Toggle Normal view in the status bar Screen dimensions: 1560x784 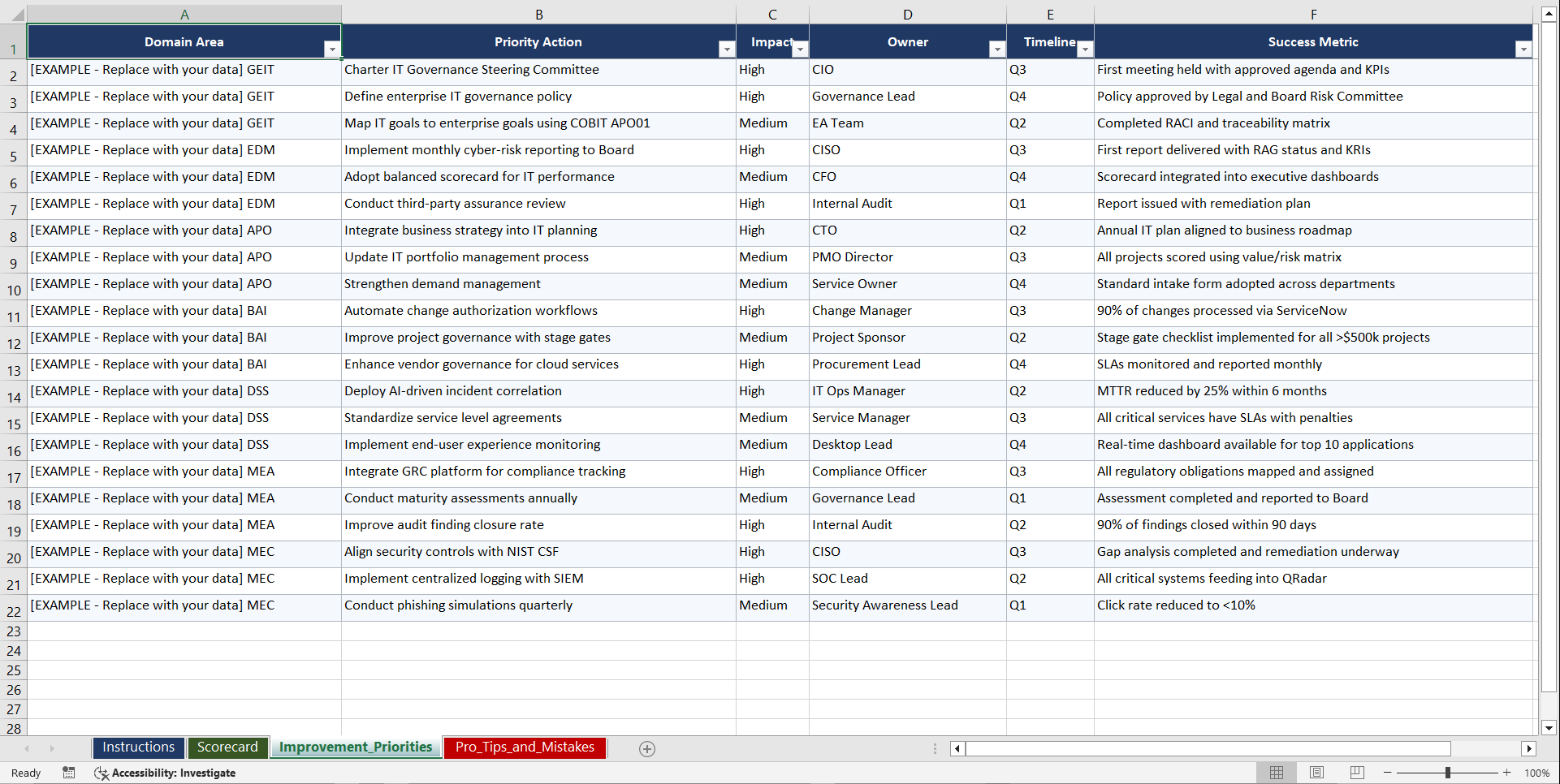(1277, 773)
